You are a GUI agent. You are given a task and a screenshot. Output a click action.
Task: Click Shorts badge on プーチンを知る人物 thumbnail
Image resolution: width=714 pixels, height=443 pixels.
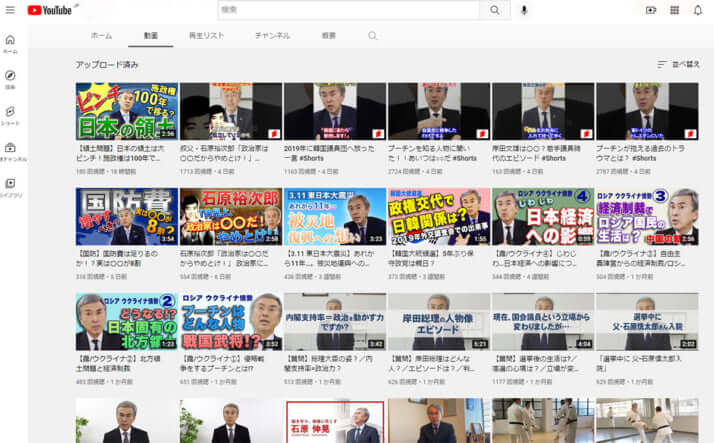483,134
